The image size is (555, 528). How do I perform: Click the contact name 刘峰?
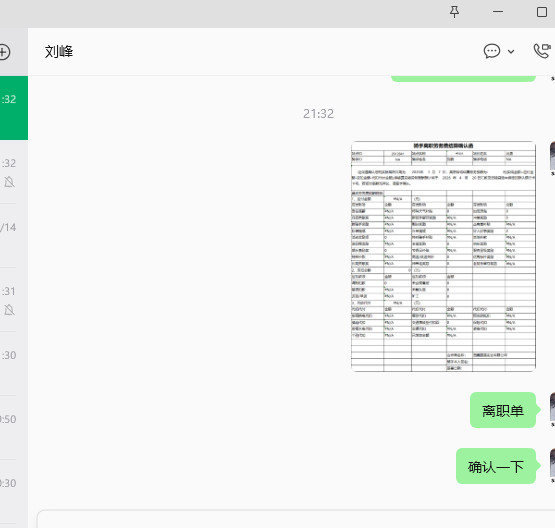point(59,52)
